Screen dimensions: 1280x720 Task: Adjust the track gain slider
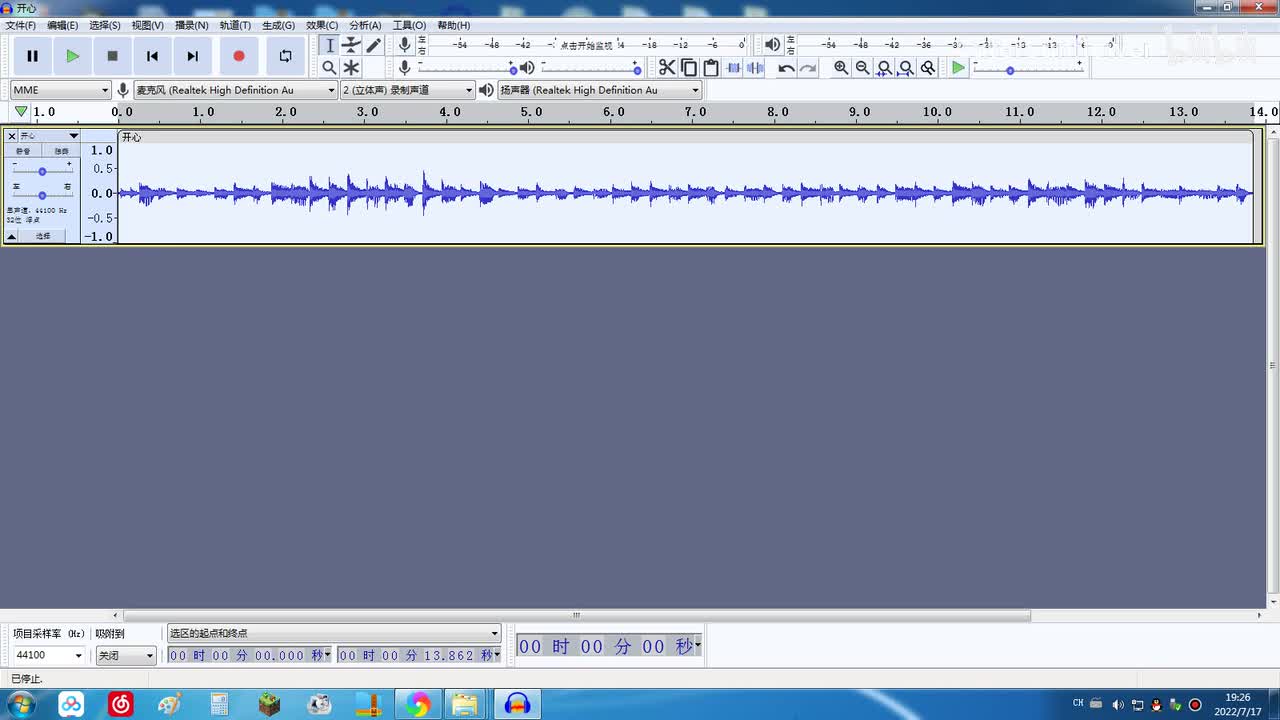pyautogui.click(x=42, y=170)
